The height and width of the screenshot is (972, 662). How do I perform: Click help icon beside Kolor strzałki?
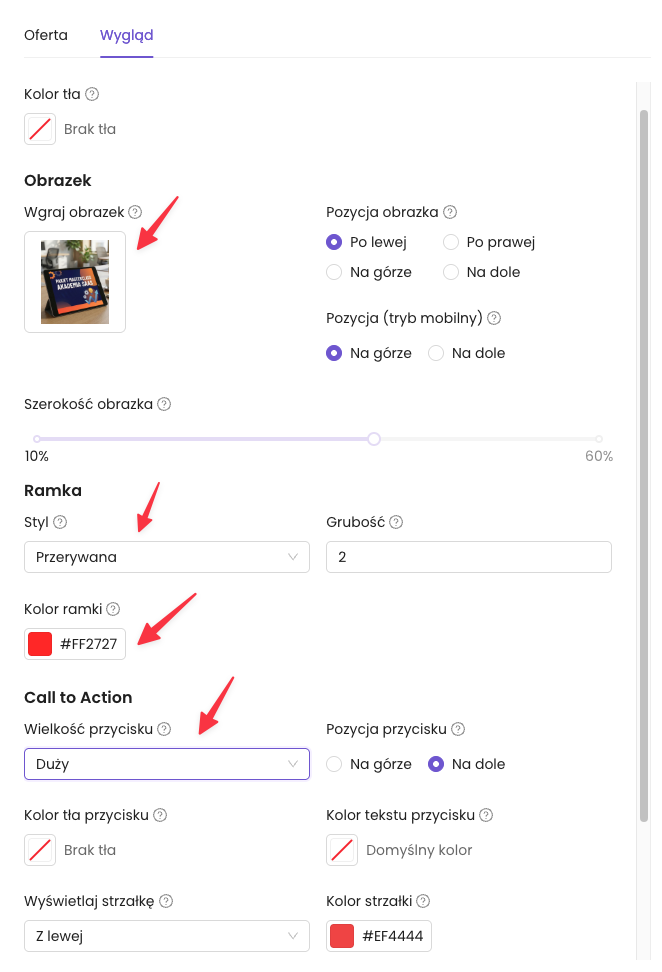point(423,901)
